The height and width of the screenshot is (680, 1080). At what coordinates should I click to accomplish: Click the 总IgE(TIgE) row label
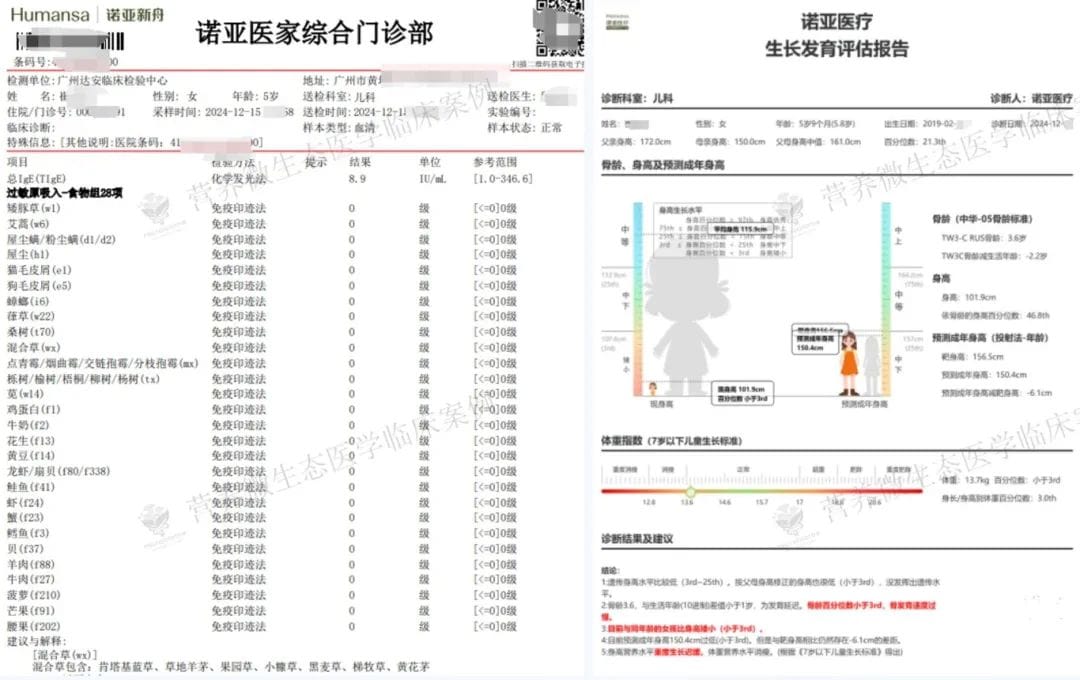[37, 178]
